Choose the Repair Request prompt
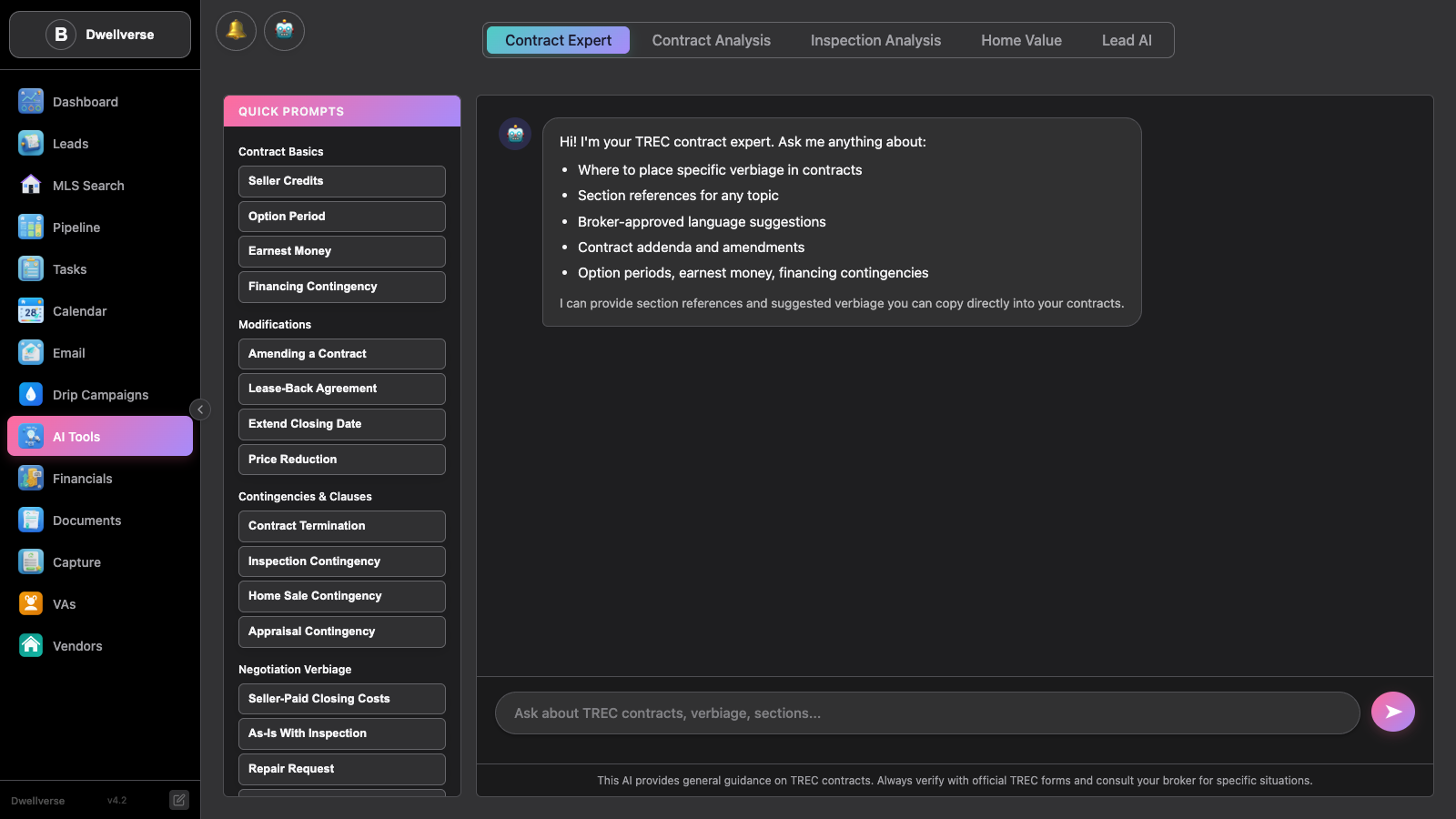Image resolution: width=1456 pixels, height=819 pixels. [342, 769]
